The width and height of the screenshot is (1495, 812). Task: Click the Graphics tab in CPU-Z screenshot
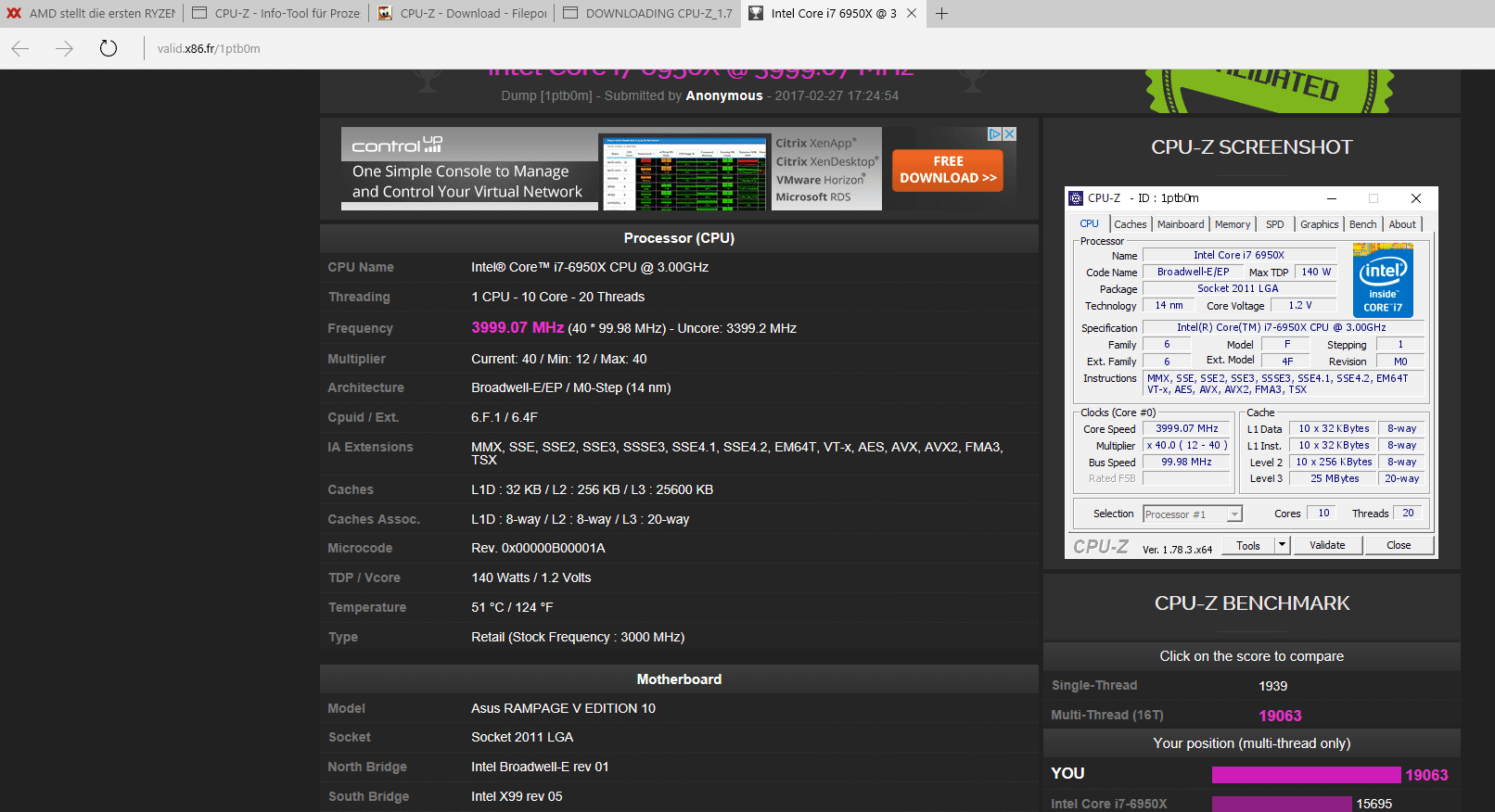click(1319, 224)
